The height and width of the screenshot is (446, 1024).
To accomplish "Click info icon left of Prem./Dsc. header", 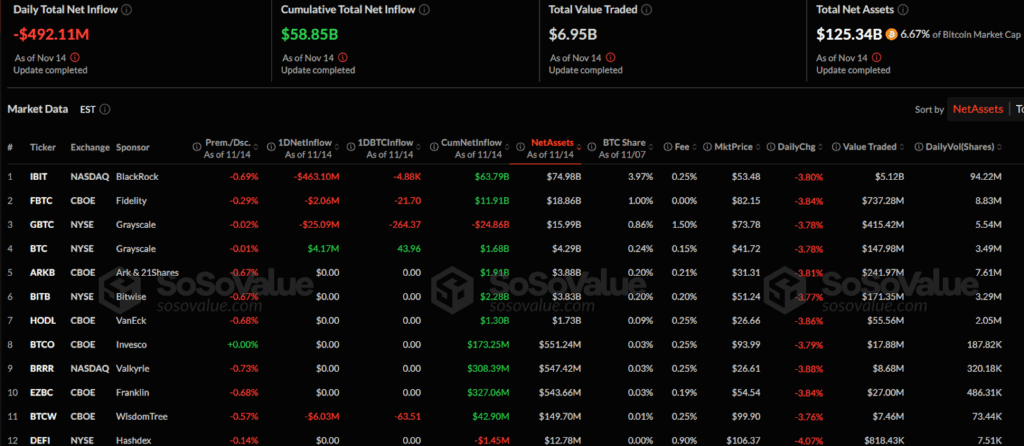I will click(x=196, y=146).
